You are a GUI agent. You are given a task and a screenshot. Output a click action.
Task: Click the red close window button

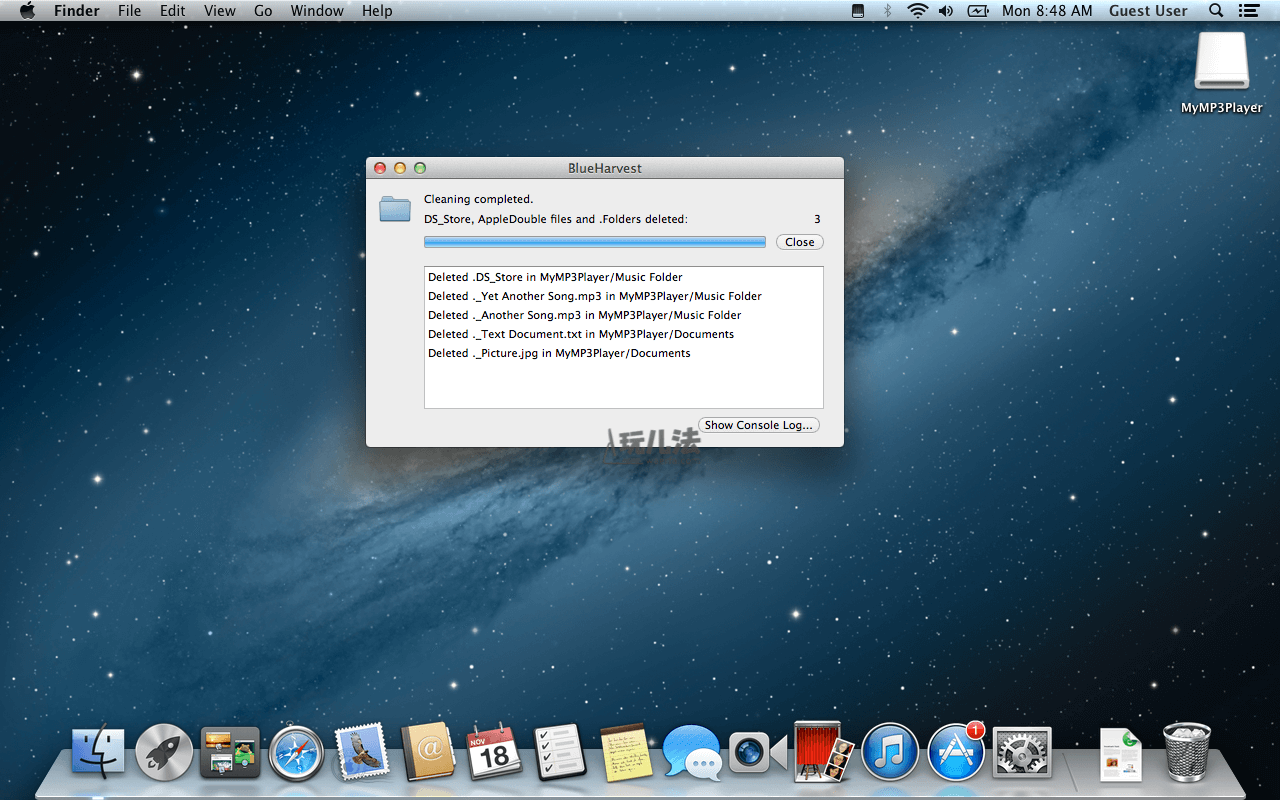[x=380, y=168]
